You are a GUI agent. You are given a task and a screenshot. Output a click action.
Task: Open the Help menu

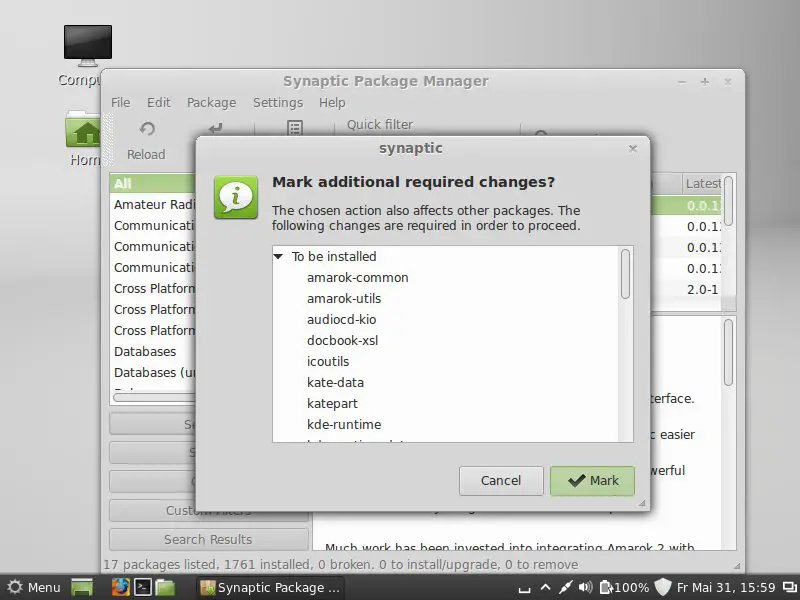tap(332, 103)
